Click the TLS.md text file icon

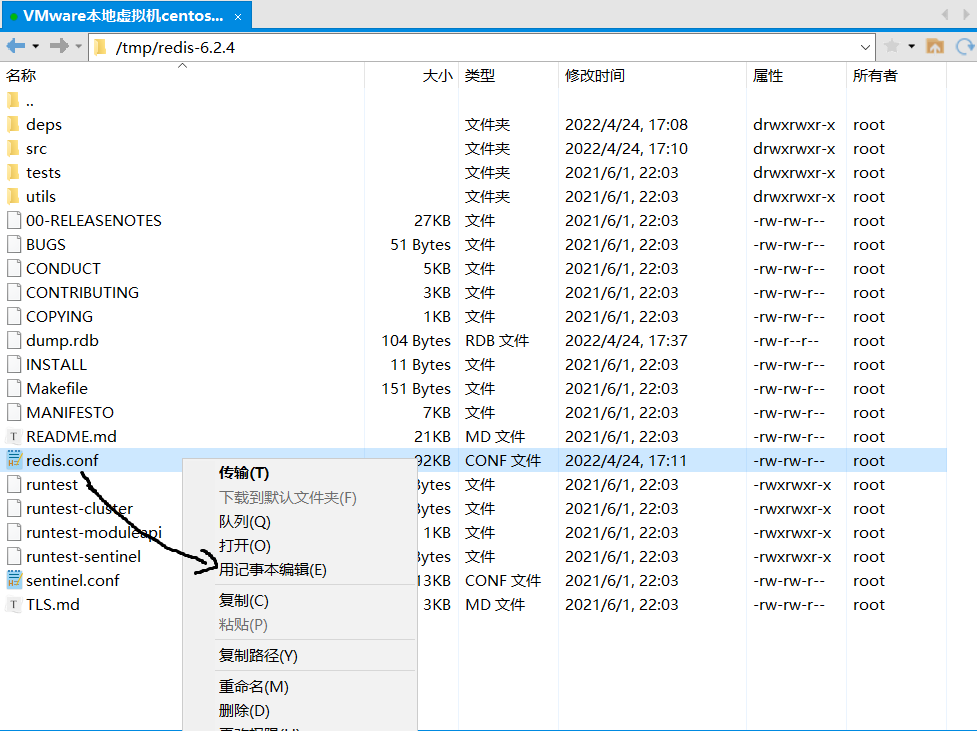tap(14, 604)
